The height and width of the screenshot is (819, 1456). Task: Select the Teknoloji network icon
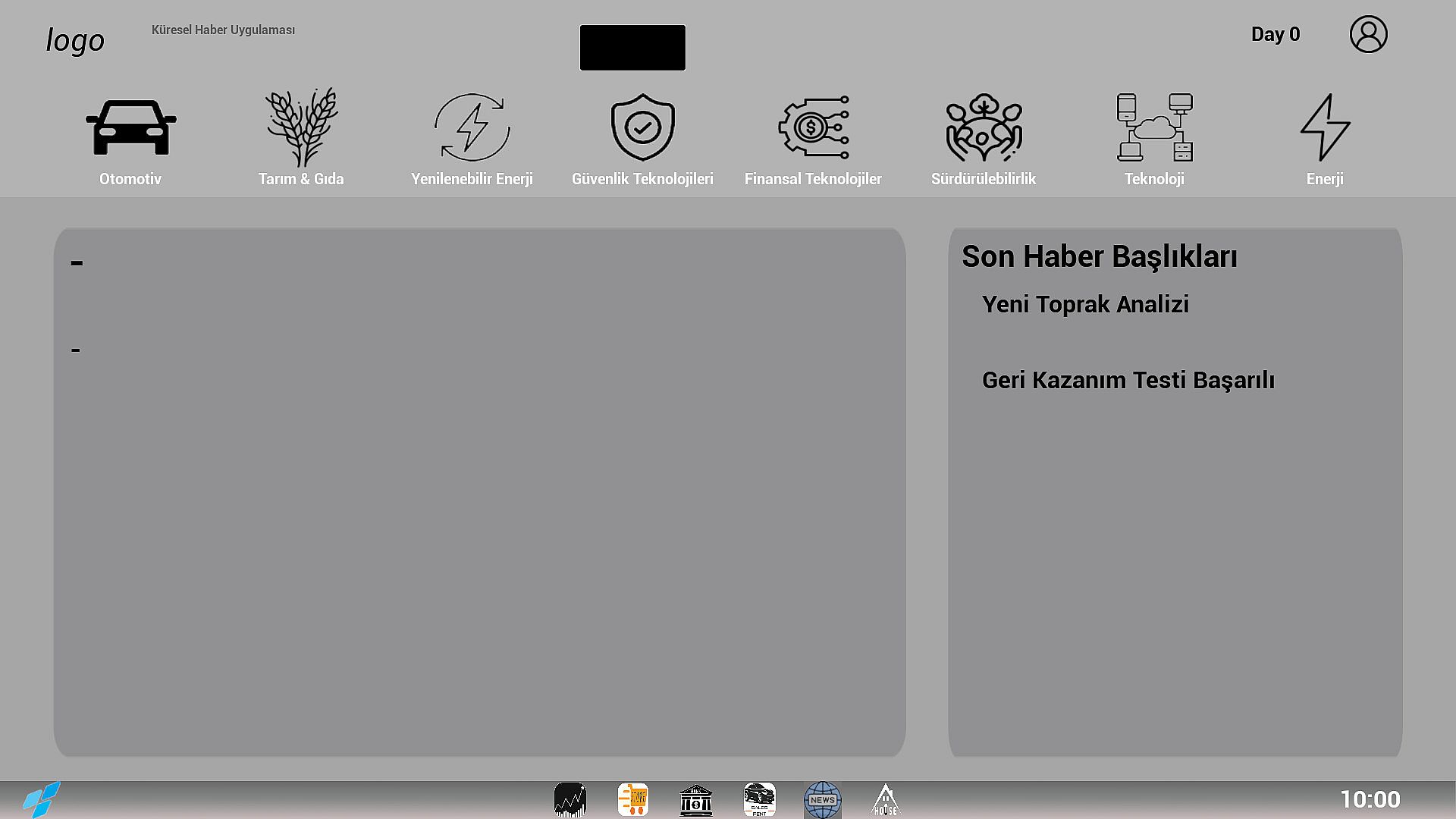(x=1154, y=128)
